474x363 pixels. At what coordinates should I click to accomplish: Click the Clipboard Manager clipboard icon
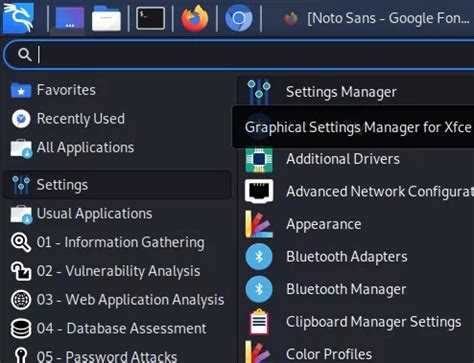(x=259, y=322)
